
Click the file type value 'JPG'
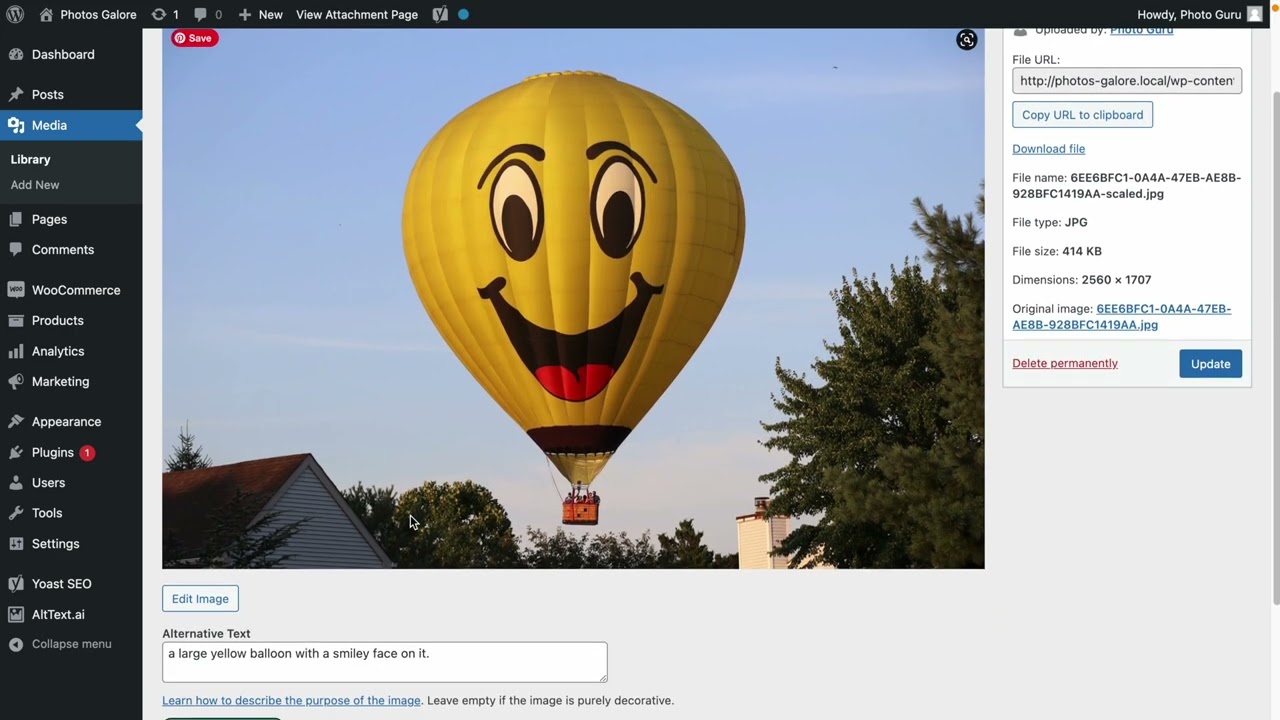point(1076,222)
